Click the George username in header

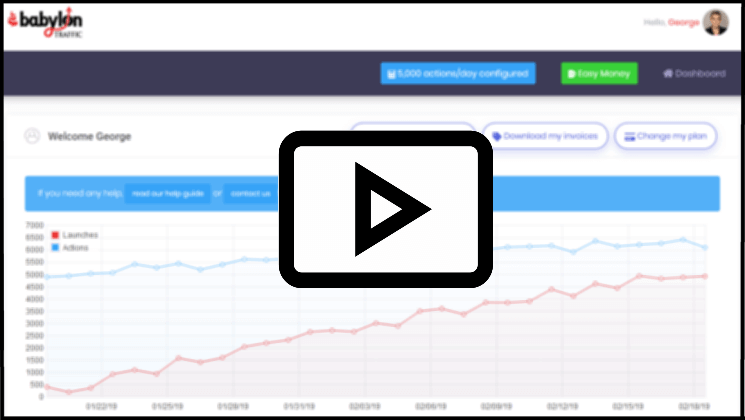coord(683,22)
